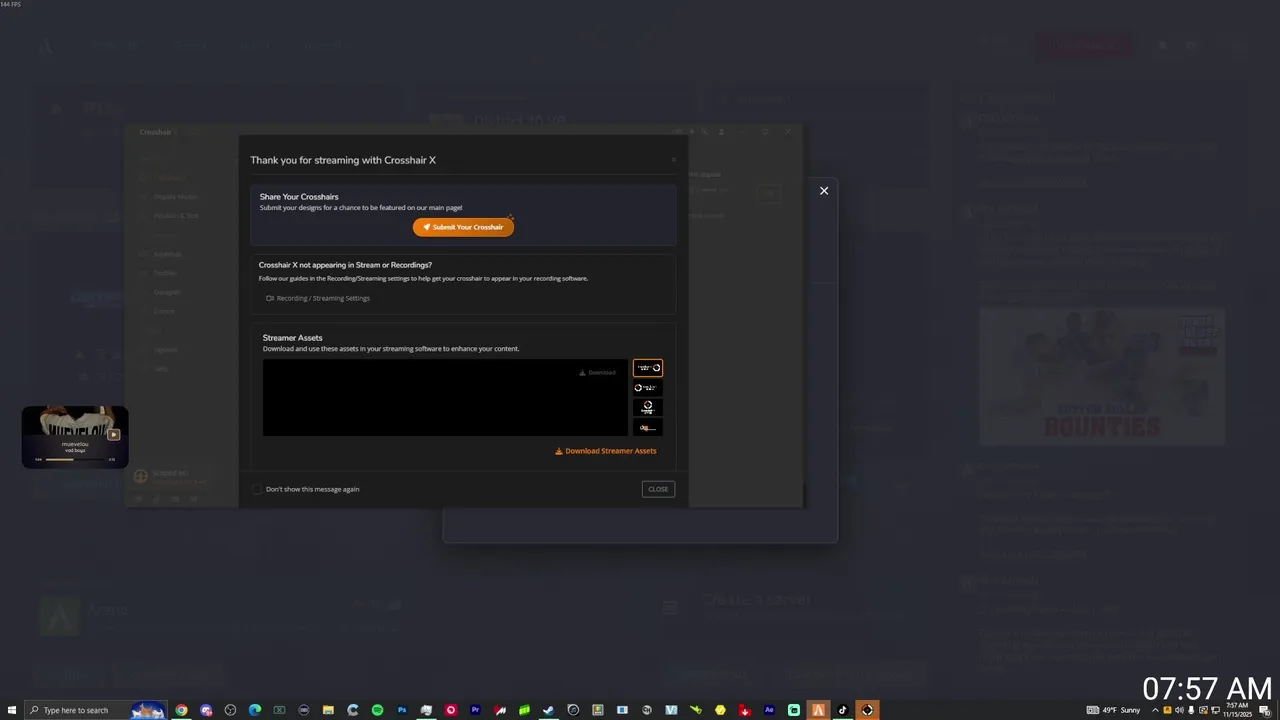Click the Thank you for streaming with Crosshair X title
This screenshot has height=720, width=1280.
point(343,160)
